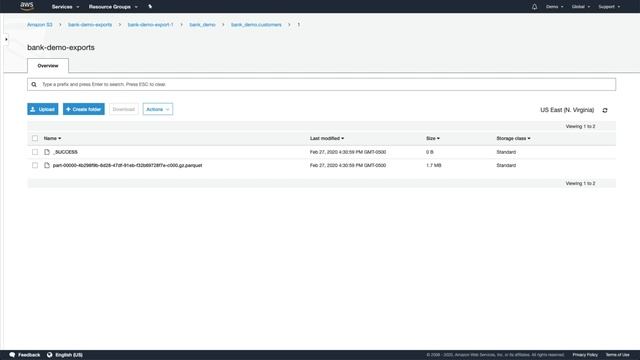Click the bank-demo-exports page heading
The width and height of the screenshot is (640, 360).
point(61,47)
